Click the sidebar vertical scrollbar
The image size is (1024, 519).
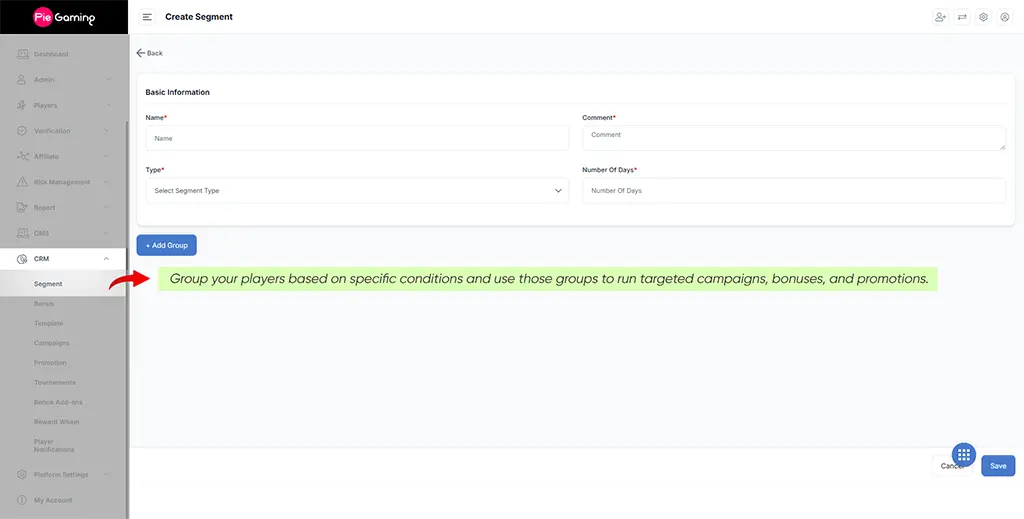click(x=127, y=320)
